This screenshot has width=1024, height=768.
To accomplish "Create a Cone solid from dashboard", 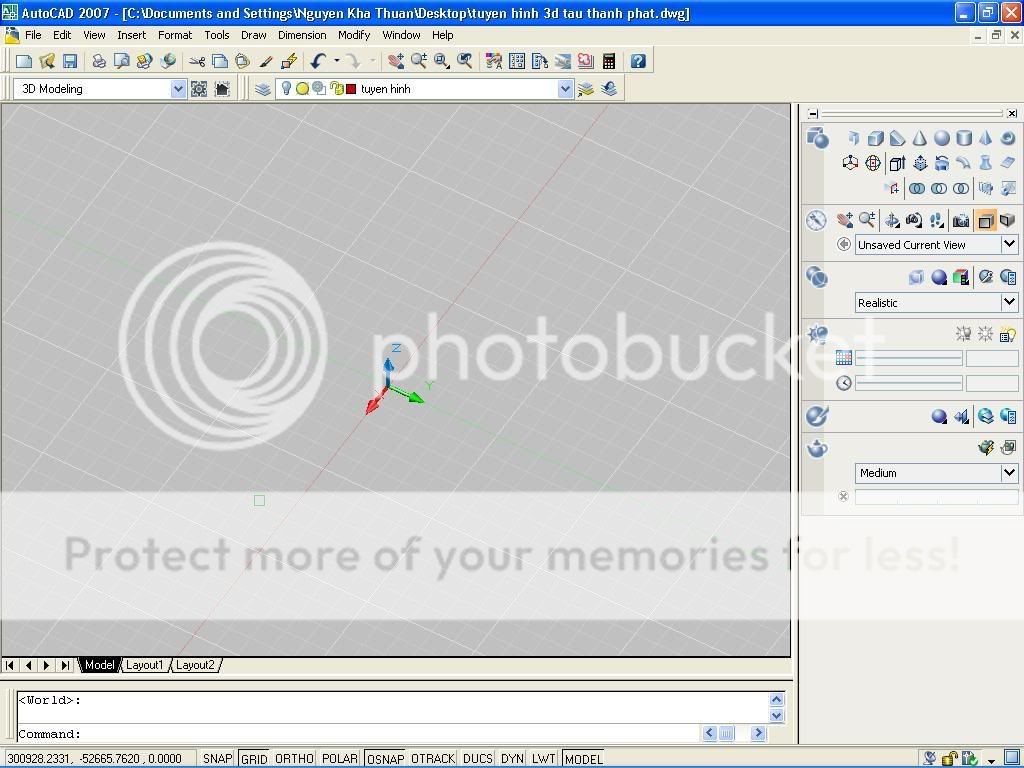I will click(x=920, y=138).
